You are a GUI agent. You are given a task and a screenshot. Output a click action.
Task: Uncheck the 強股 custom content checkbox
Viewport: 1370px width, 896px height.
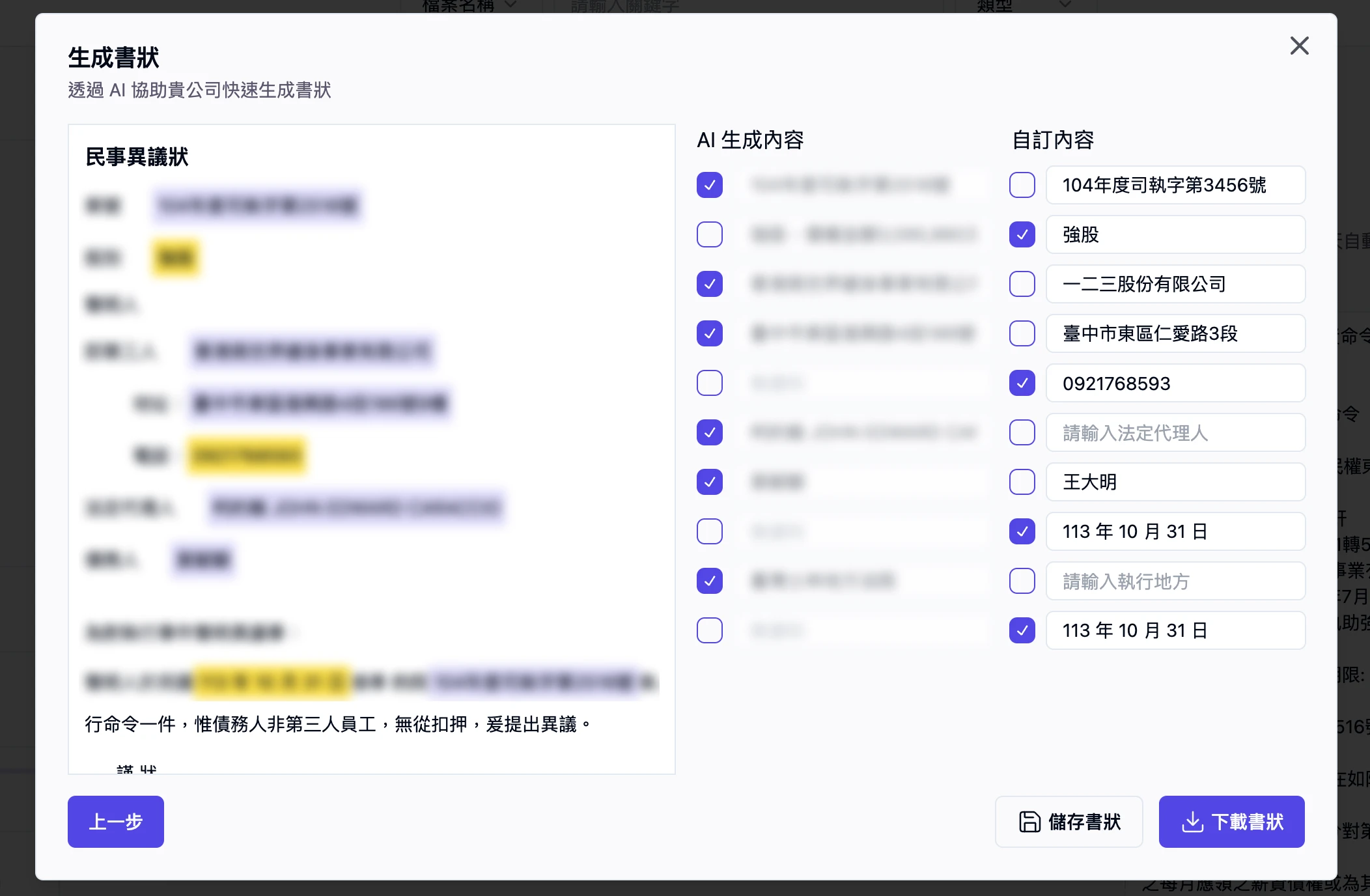click(1022, 234)
